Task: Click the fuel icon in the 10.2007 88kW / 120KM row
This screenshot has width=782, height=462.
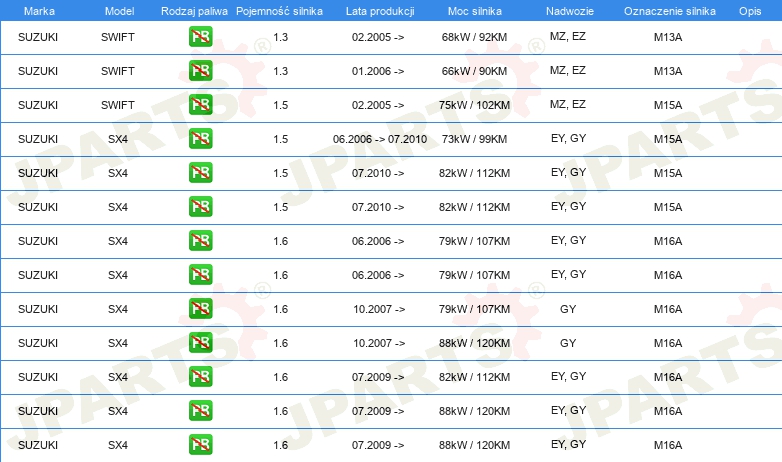Action: point(200,343)
